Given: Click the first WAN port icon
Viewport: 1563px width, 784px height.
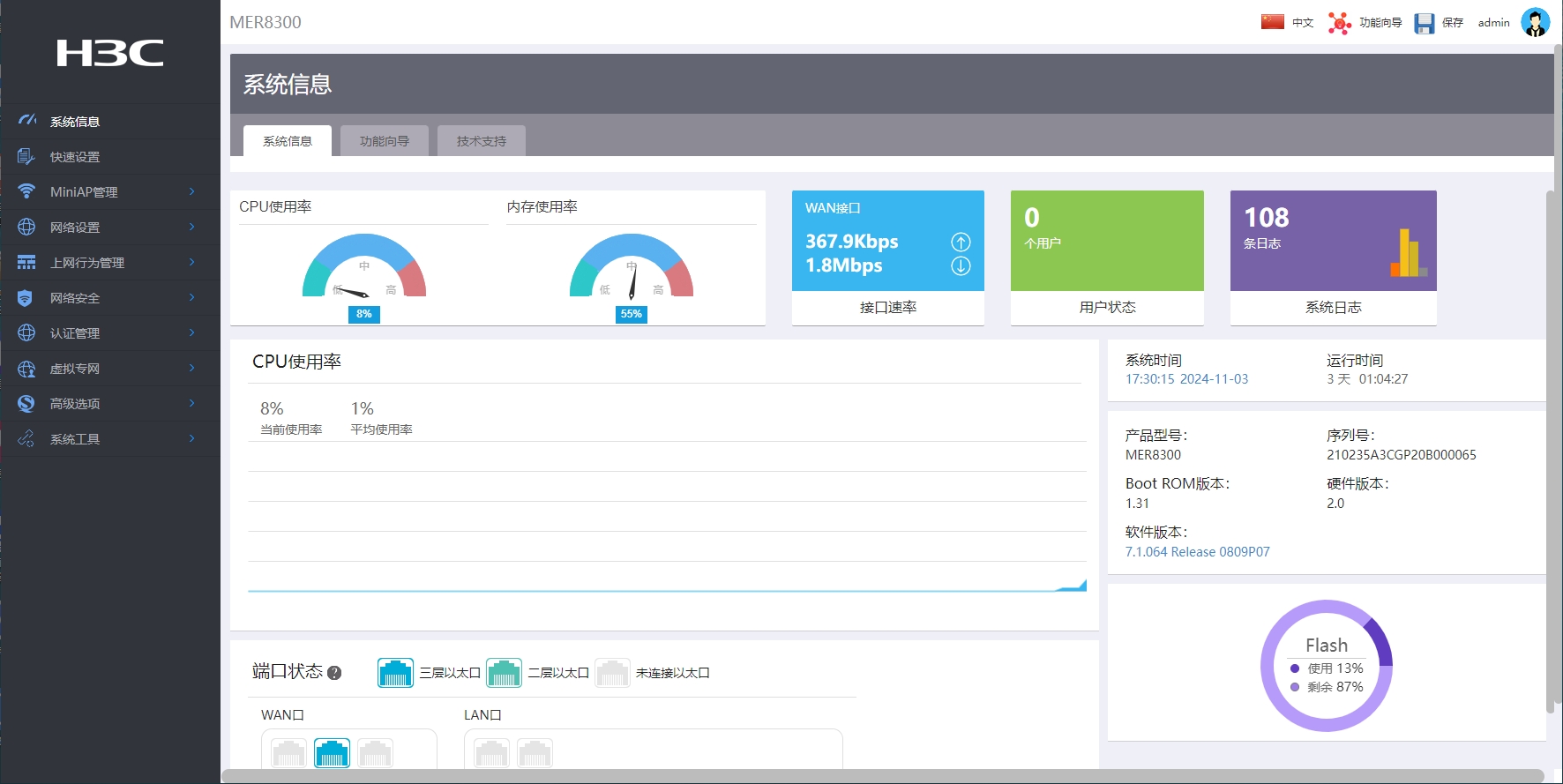Looking at the screenshot, I should 288,753.
